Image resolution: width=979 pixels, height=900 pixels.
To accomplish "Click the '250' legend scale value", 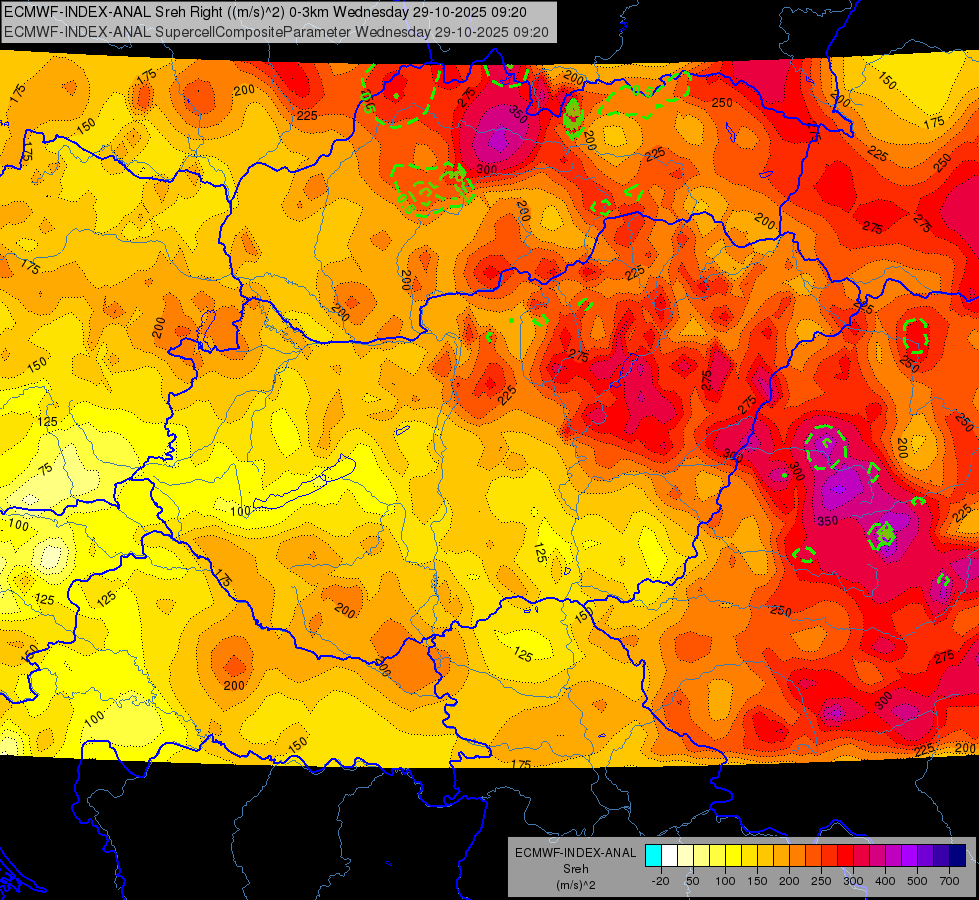I will [x=821, y=881].
